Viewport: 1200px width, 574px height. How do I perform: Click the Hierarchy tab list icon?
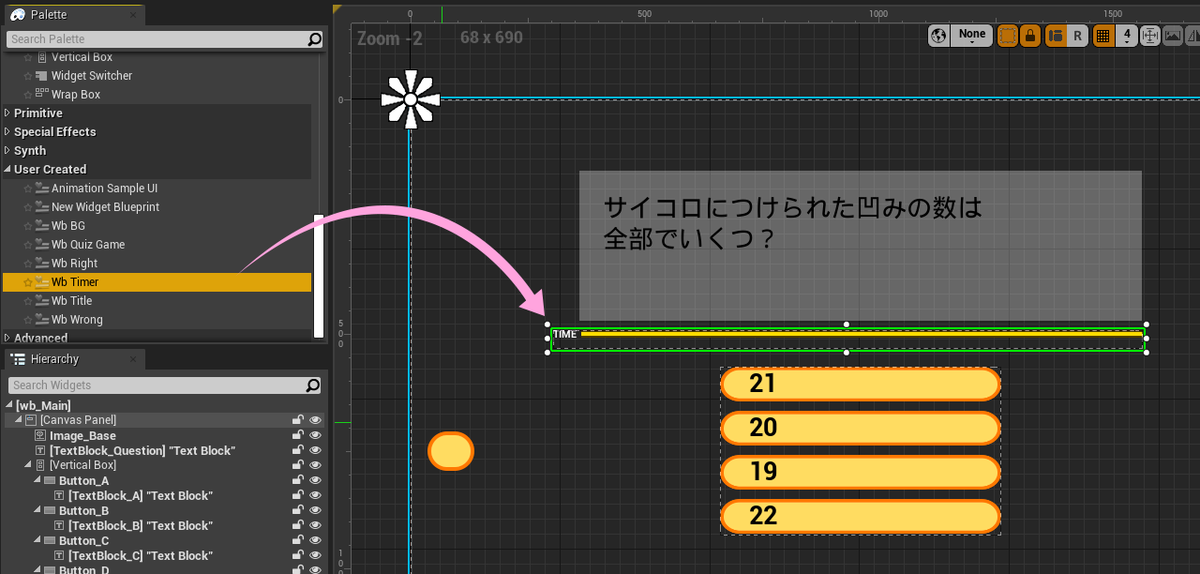point(19,359)
